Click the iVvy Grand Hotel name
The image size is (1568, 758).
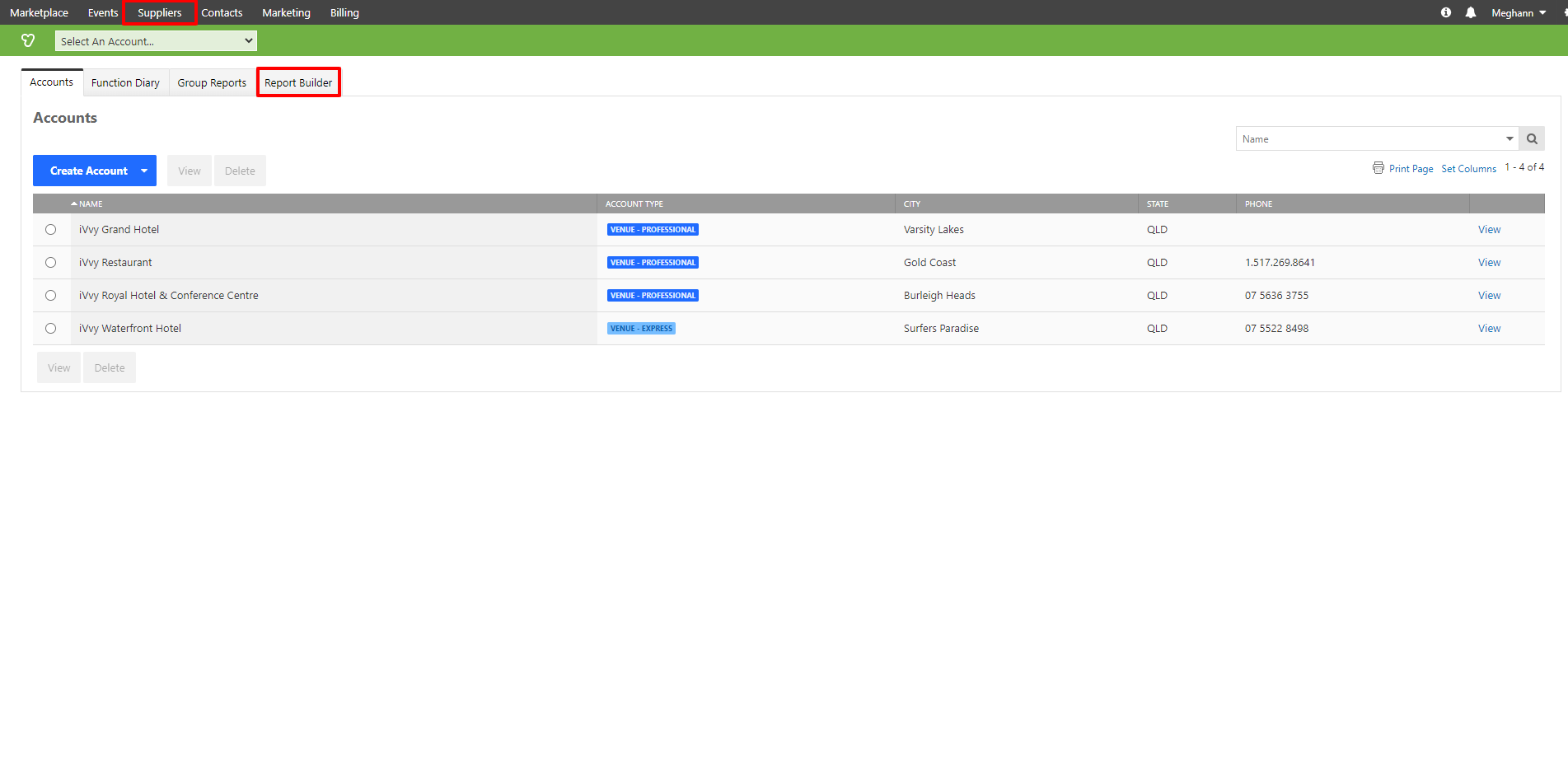click(119, 230)
